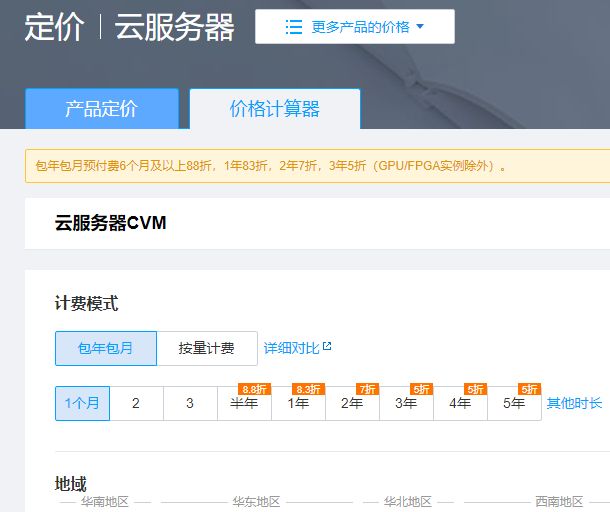The width and height of the screenshot is (610, 512).
Task: Select 按量计费 billing mode
Action: pyautogui.click(x=207, y=348)
